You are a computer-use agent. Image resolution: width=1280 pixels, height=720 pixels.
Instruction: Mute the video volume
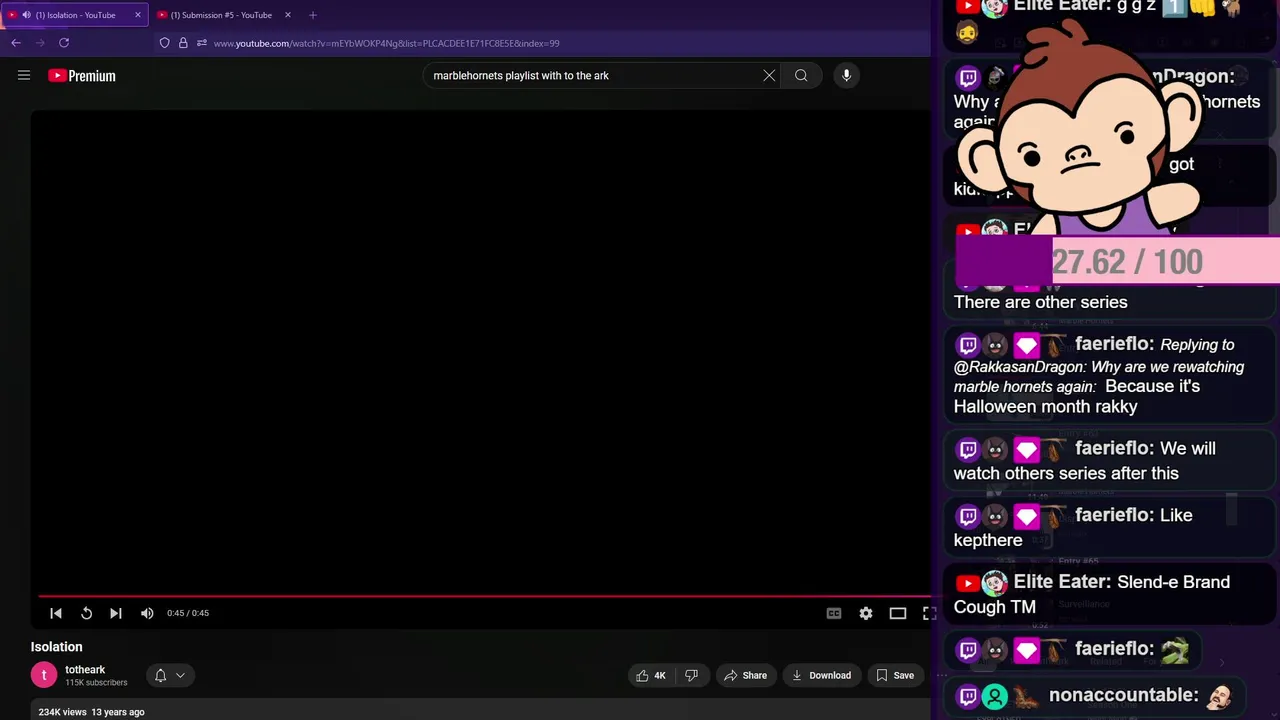pos(147,613)
